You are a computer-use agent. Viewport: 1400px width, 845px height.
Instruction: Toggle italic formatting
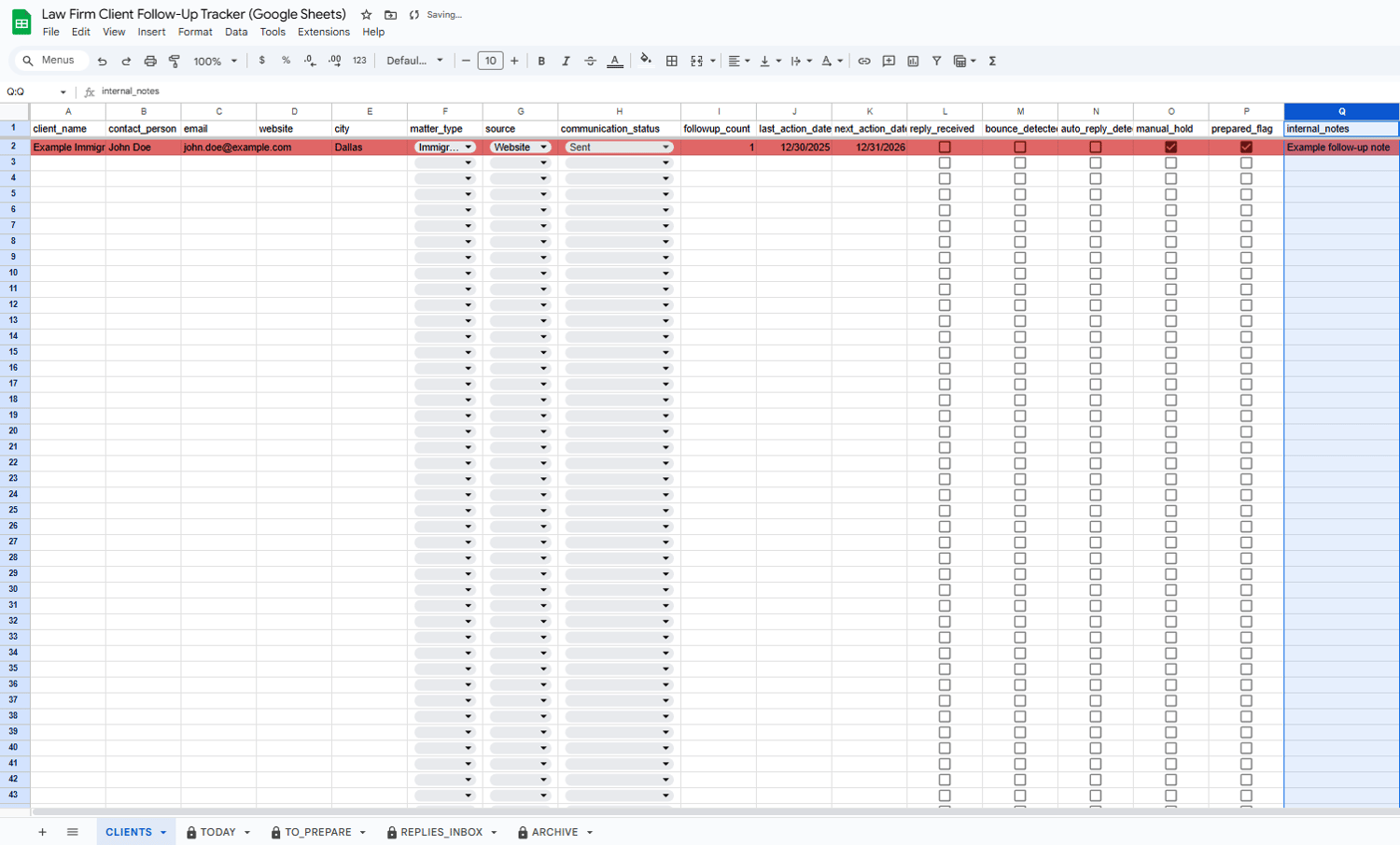coord(566,61)
